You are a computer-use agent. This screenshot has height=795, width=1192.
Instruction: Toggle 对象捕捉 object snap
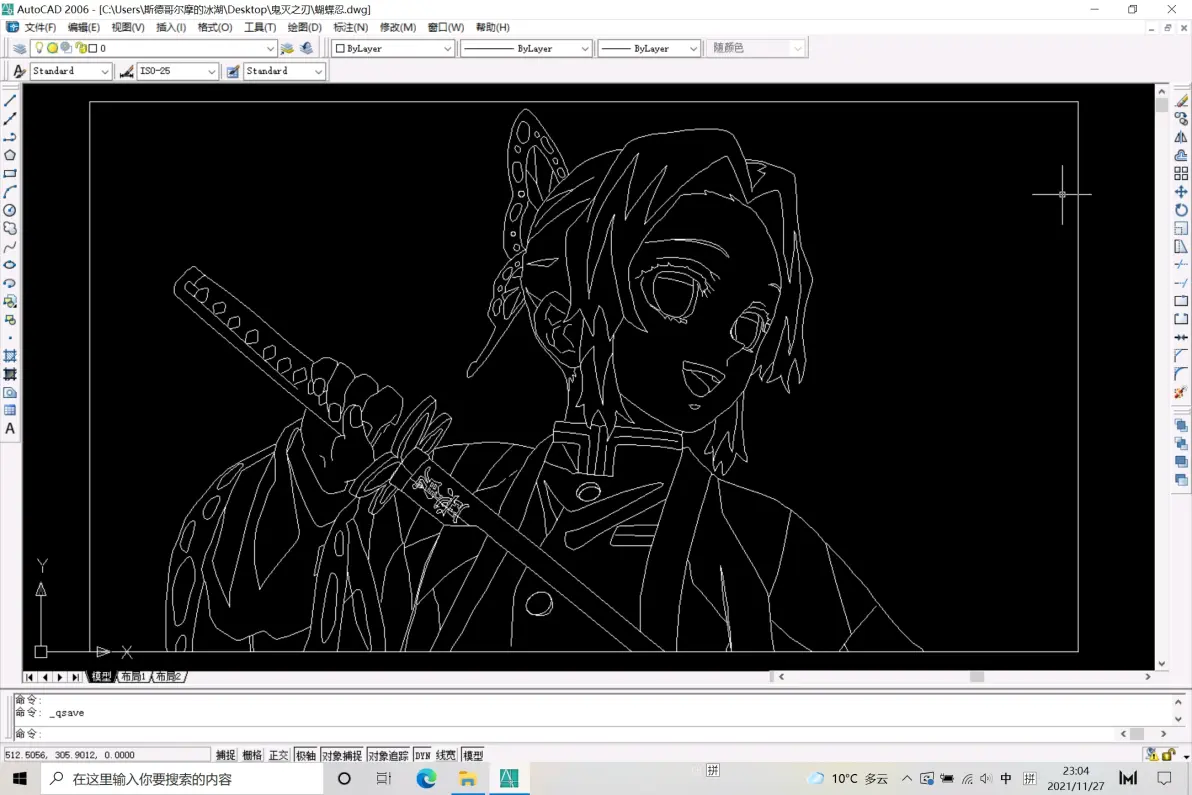342,755
